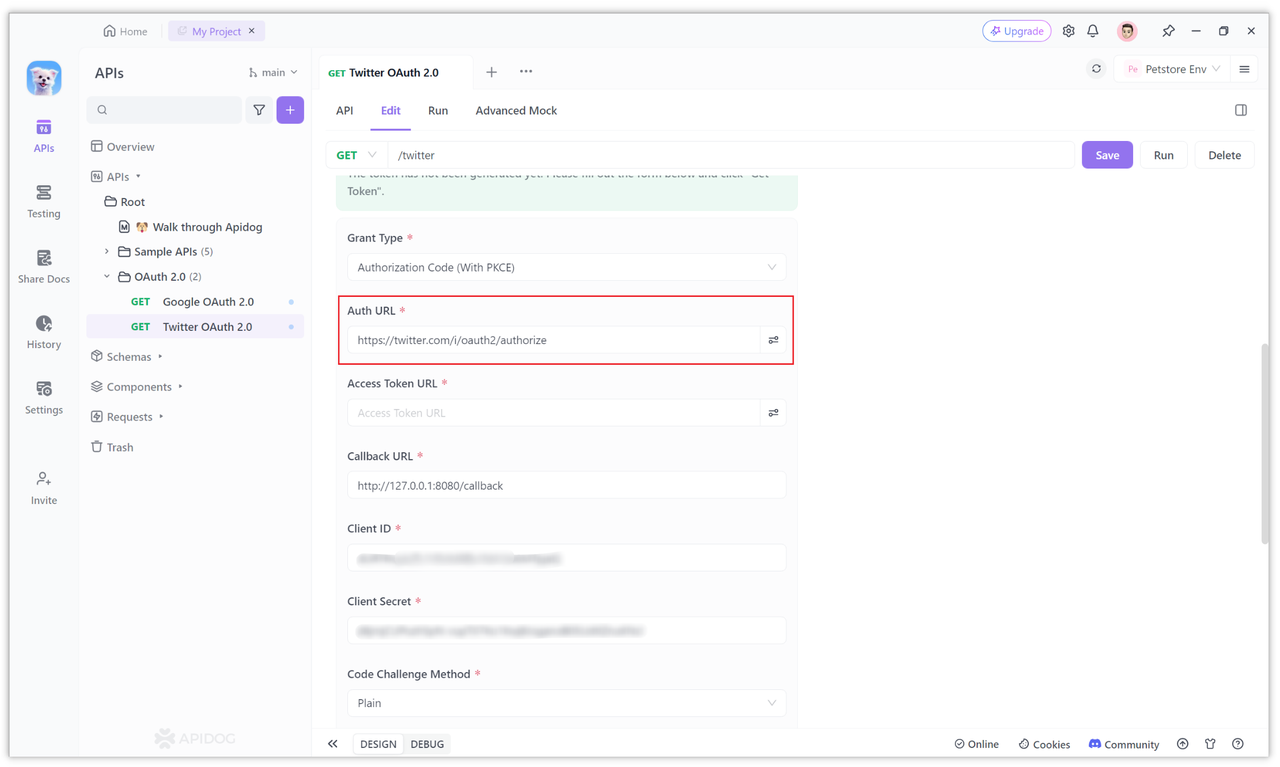This screenshot has height=767, width=1280.
Task: Switch to the Run tab
Action: coord(438,110)
